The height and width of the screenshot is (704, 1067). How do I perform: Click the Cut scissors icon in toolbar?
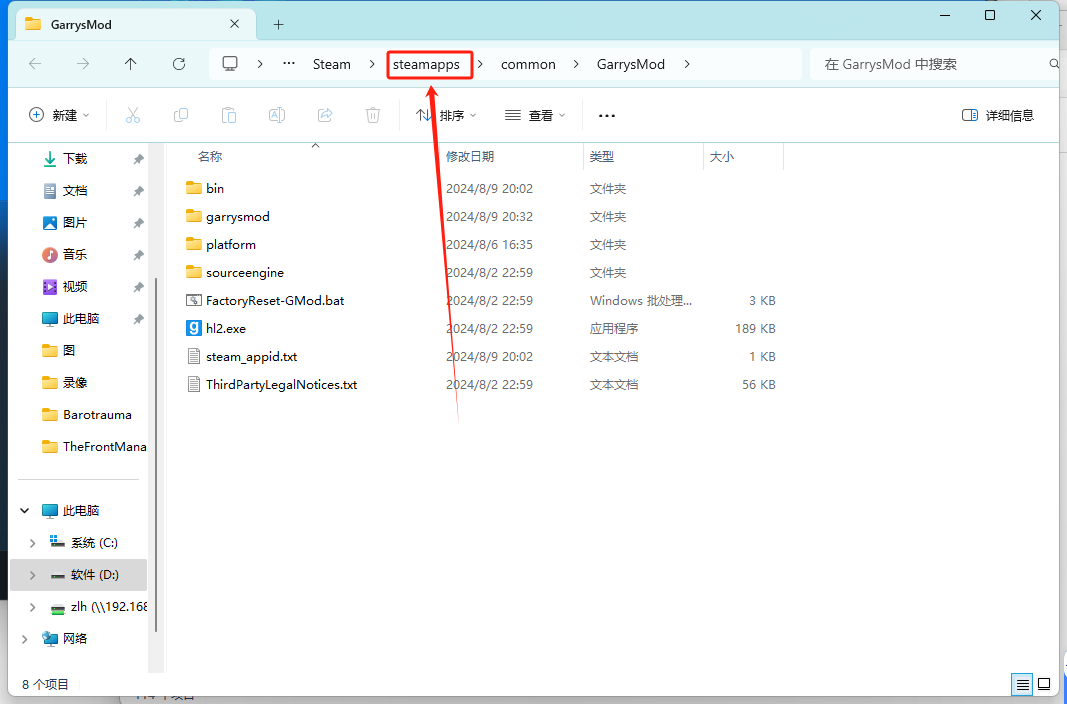click(133, 115)
